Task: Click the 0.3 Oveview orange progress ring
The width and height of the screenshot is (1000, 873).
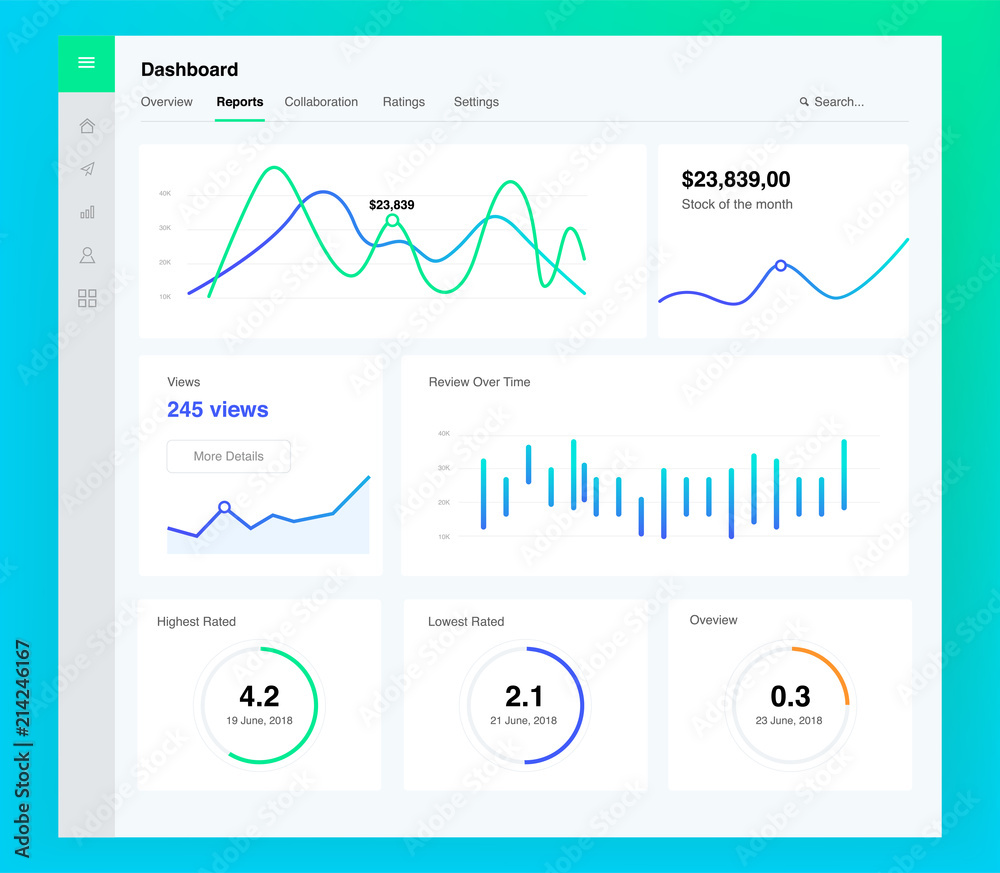Action: (x=790, y=705)
